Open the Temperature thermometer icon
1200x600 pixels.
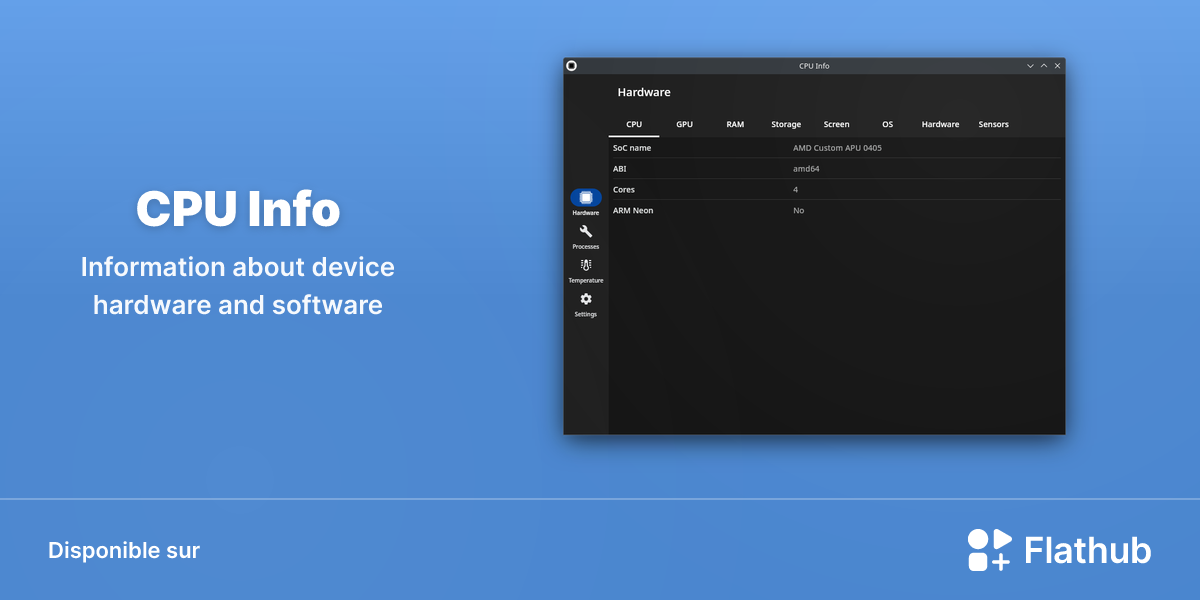pyautogui.click(x=586, y=265)
